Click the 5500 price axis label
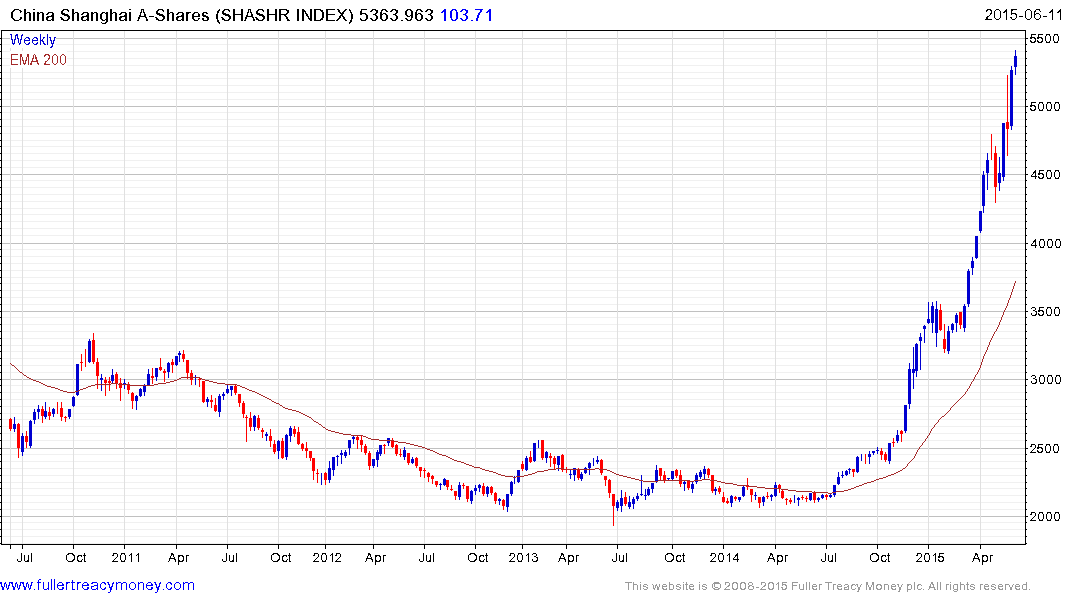This screenshot has width=1075, height=600. tap(1044, 39)
